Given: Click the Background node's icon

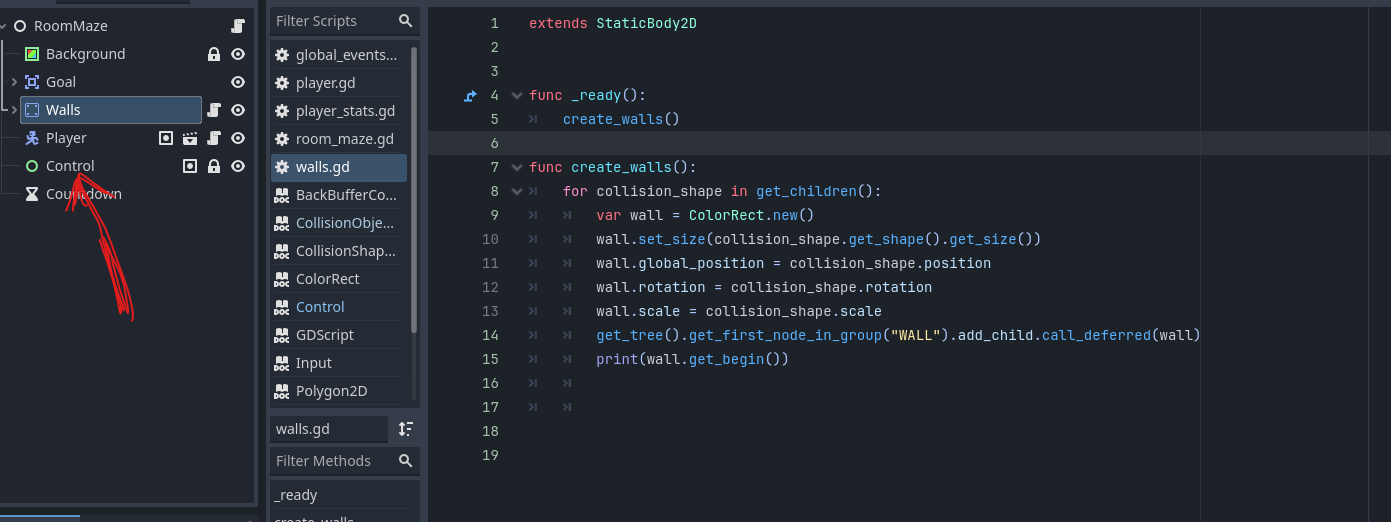Looking at the screenshot, I should click(32, 54).
